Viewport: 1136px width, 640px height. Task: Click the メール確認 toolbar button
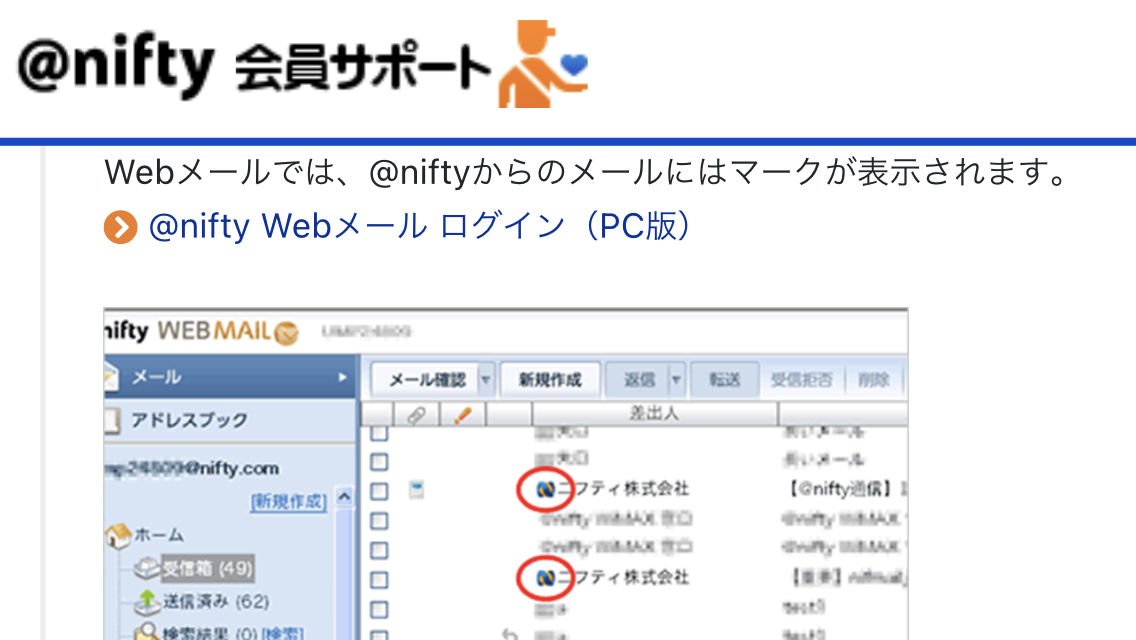pos(426,379)
